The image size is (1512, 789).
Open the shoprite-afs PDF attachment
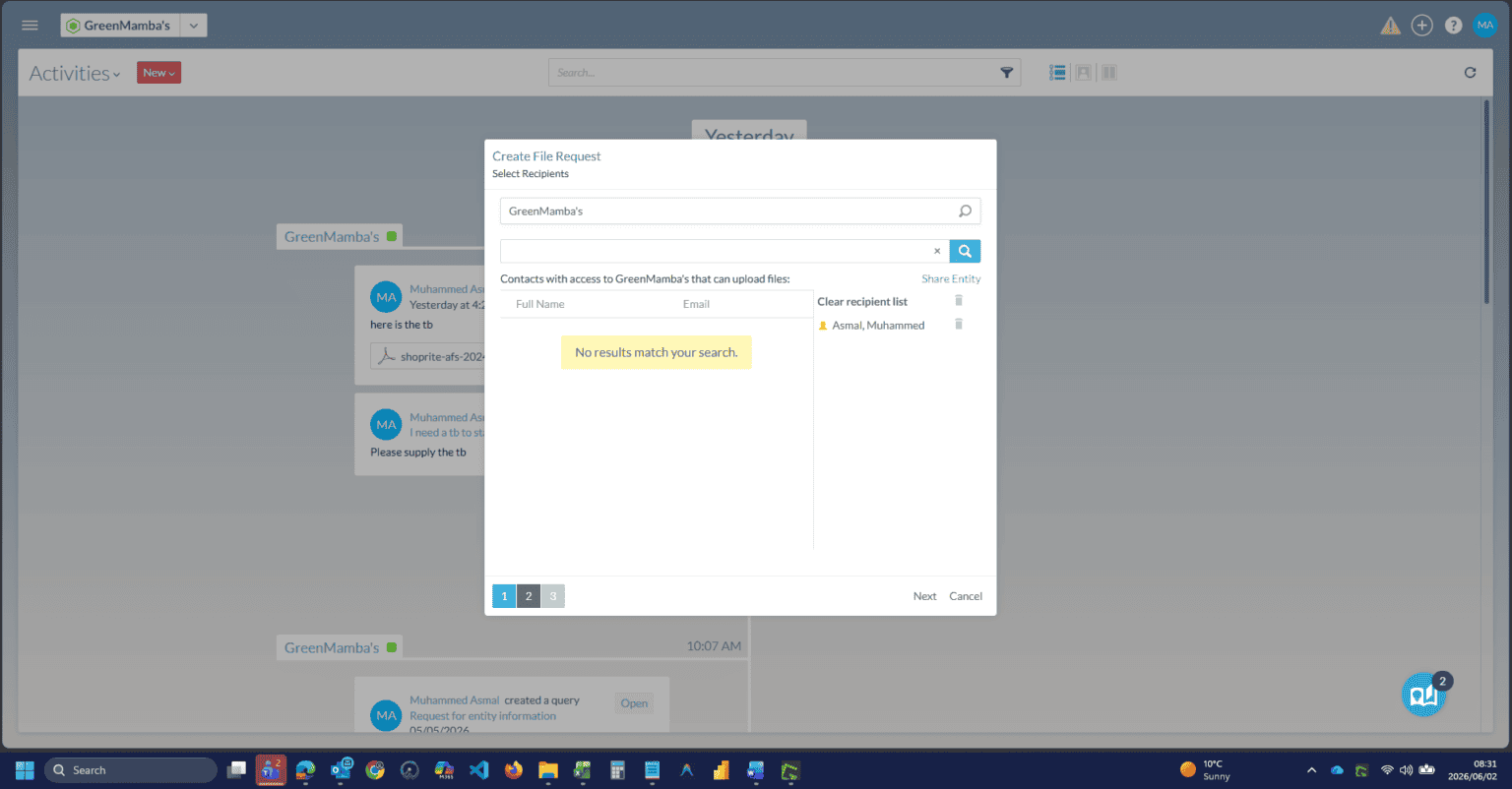point(429,356)
